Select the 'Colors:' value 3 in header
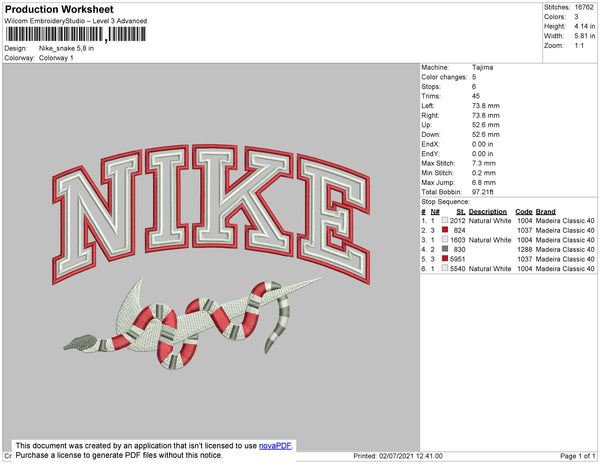The image size is (600, 464). click(x=576, y=17)
